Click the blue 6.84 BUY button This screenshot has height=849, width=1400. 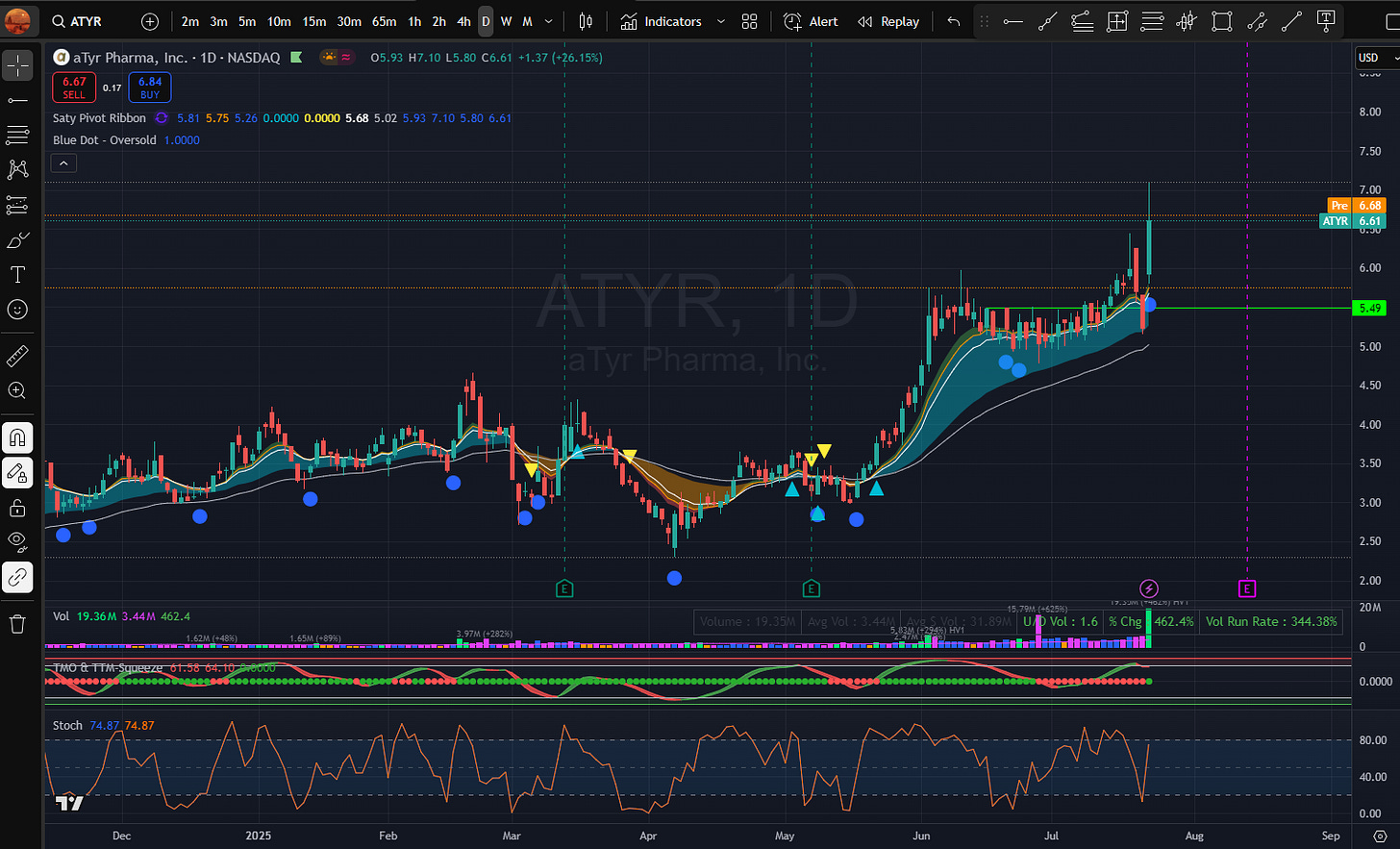[150, 87]
